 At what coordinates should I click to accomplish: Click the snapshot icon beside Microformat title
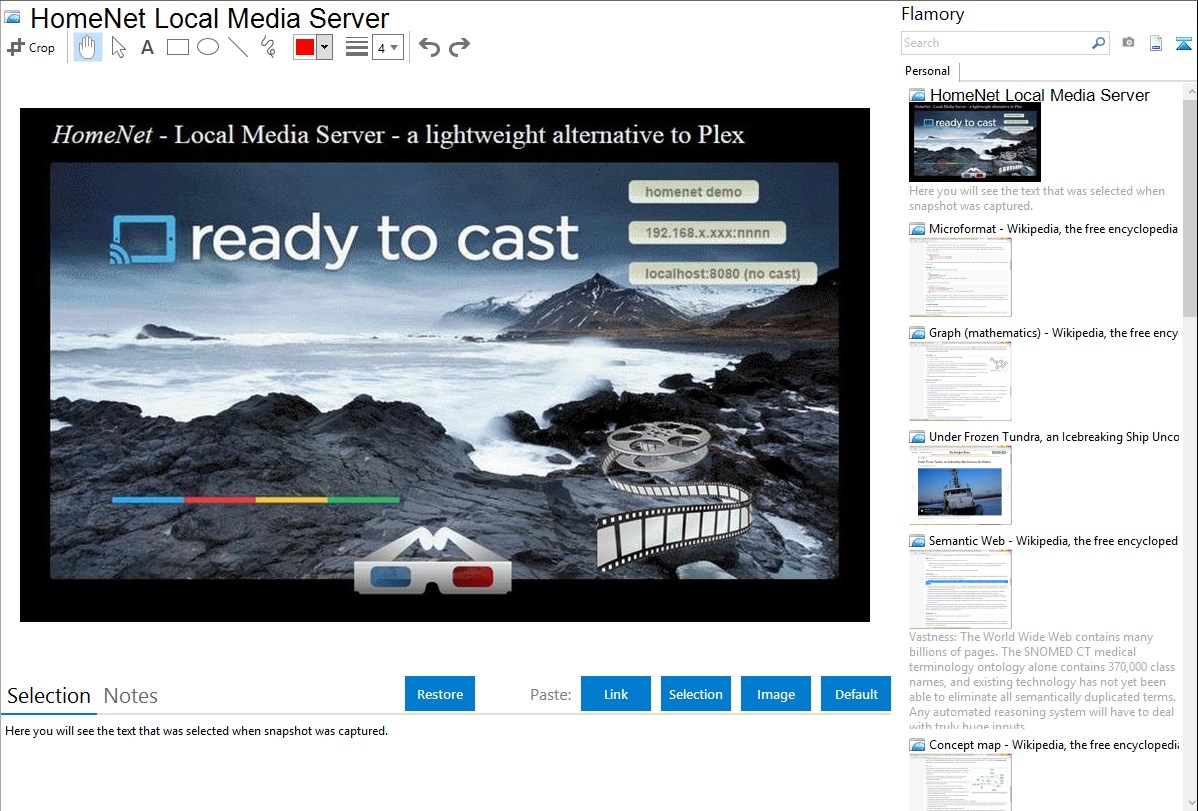pos(917,229)
